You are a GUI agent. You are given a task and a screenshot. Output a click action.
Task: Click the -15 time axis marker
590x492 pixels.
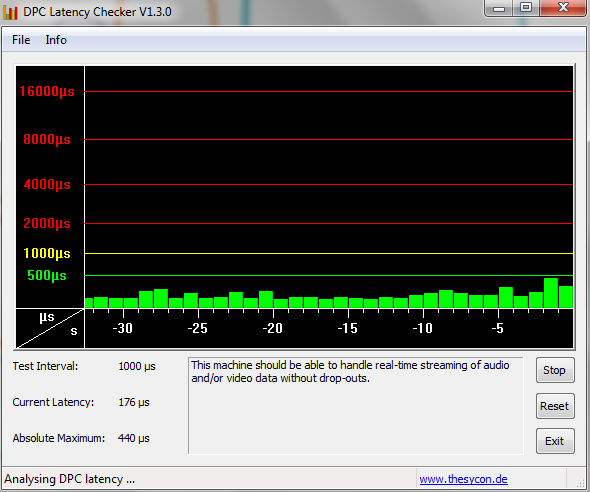click(347, 328)
